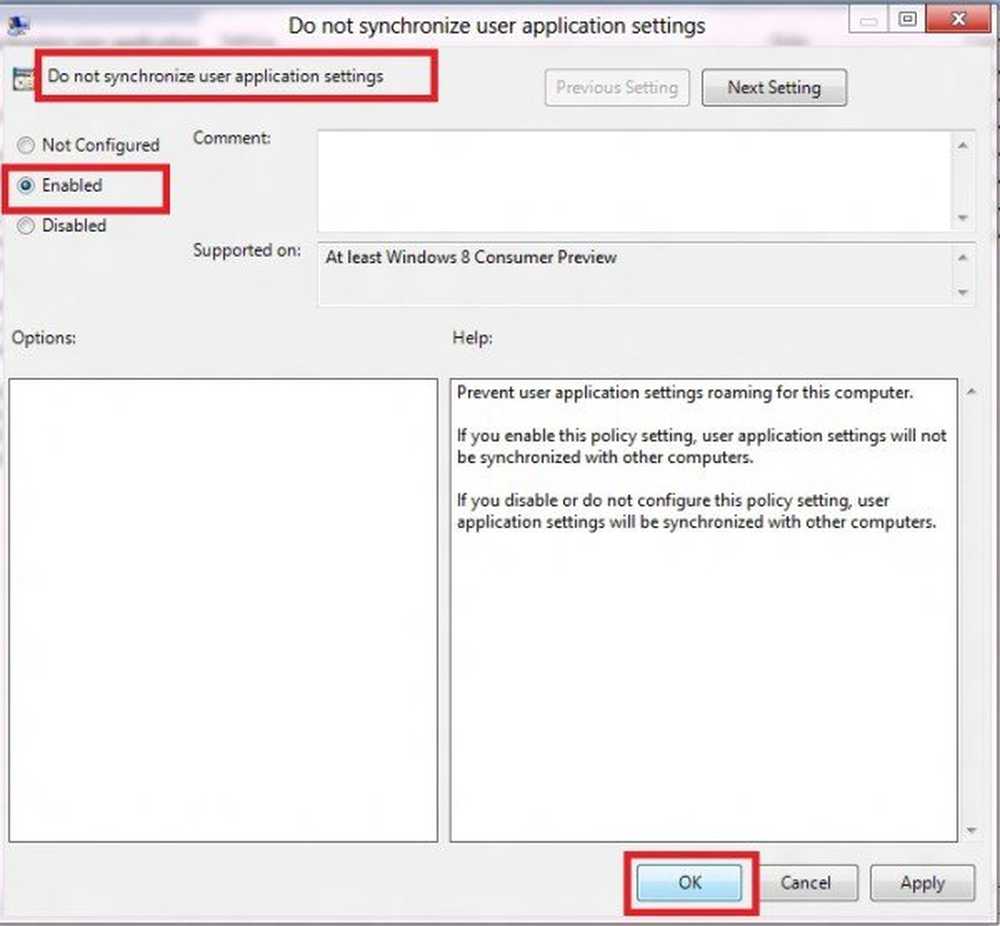Click the policy icon beside the setting name
Viewport: 1000px width, 926px height.
point(21,80)
